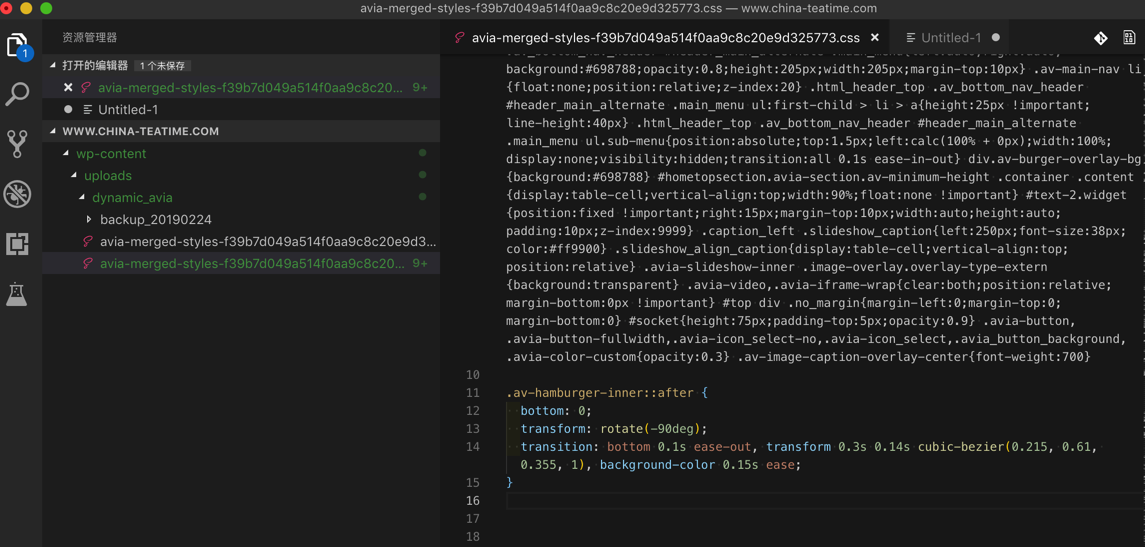Click the 1 个未保存 badge
The image size is (1145, 547).
pos(162,66)
